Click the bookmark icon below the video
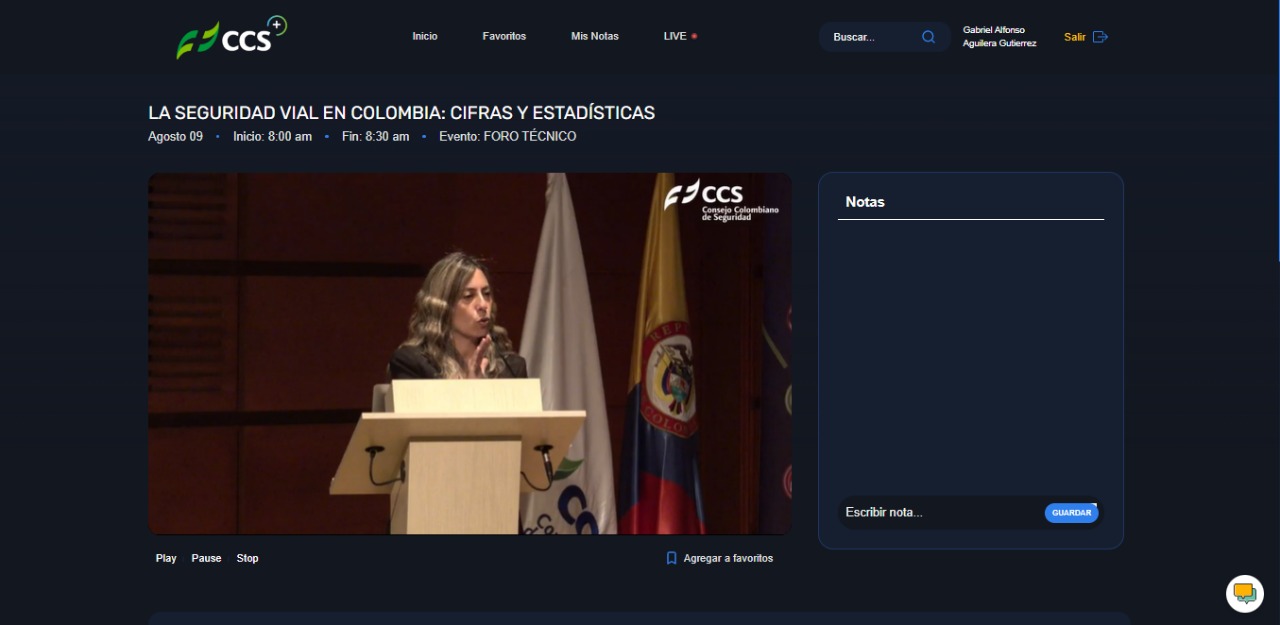The image size is (1280, 625). (x=672, y=558)
